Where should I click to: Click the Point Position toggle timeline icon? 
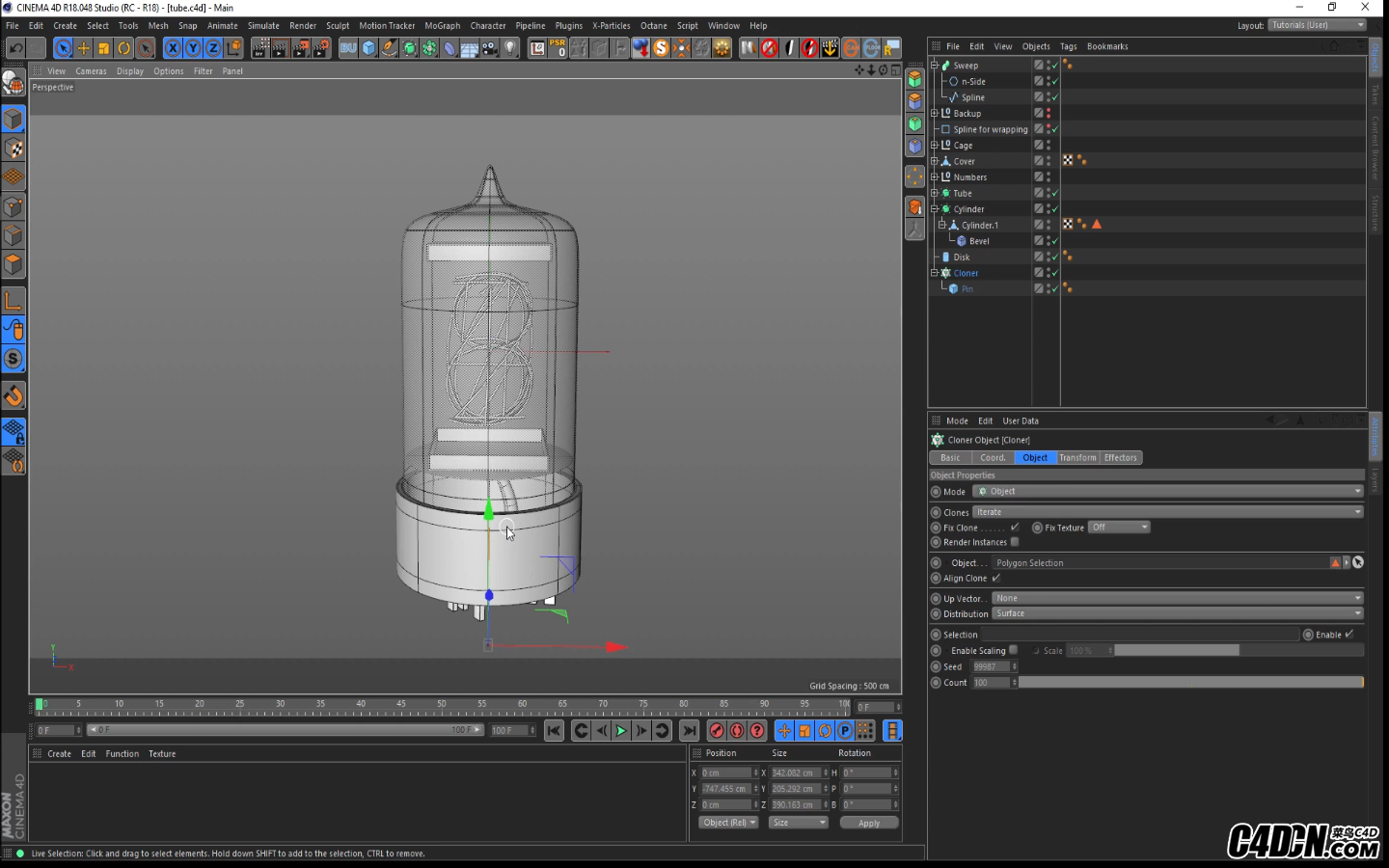click(x=865, y=731)
